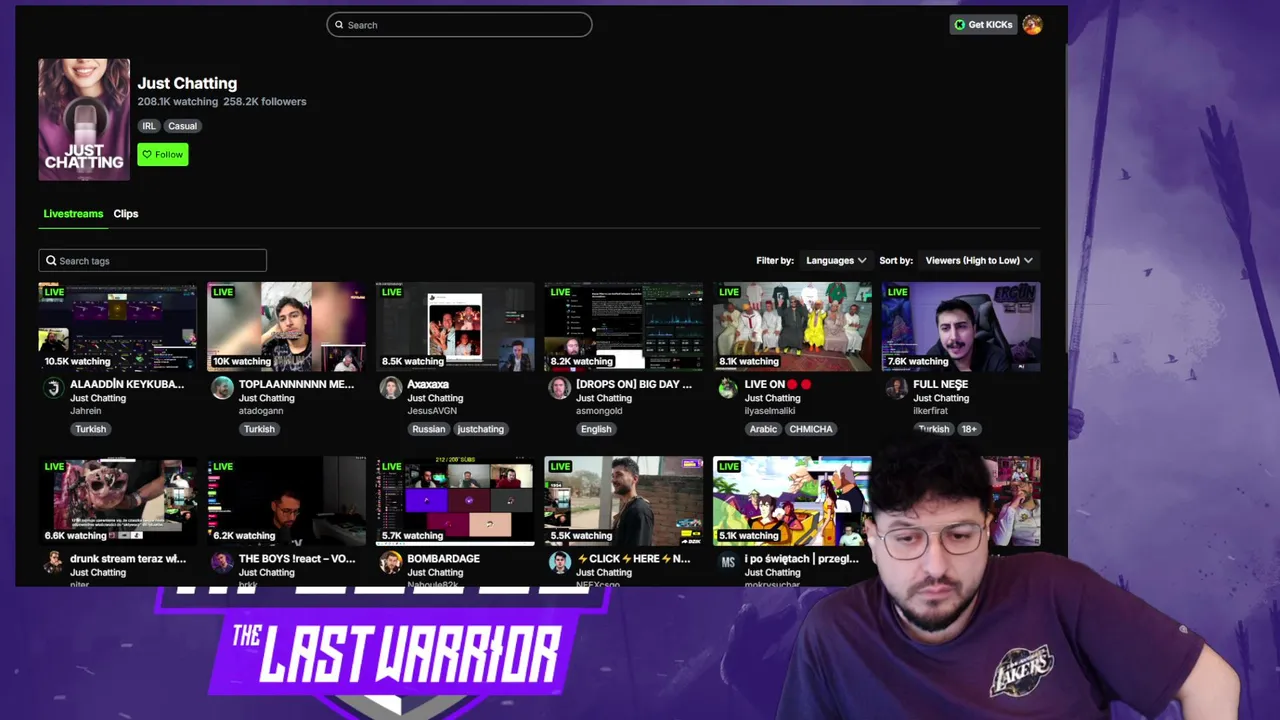
Task: Click the CLICK HERE stream title
Action: point(633,559)
